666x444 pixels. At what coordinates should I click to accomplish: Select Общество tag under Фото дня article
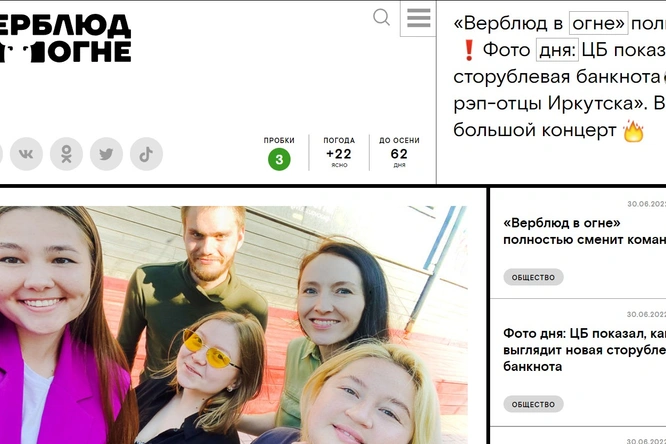(533, 404)
